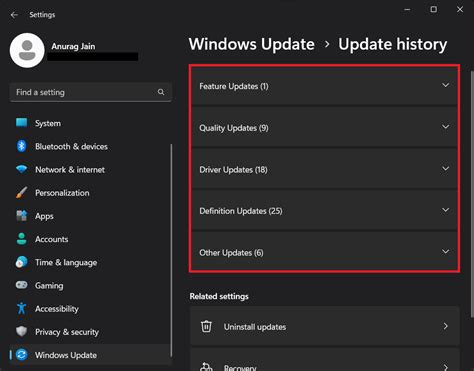Open the Bluetooth & devices icon
This screenshot has height=371, width=474.
[x=22, y=146]
